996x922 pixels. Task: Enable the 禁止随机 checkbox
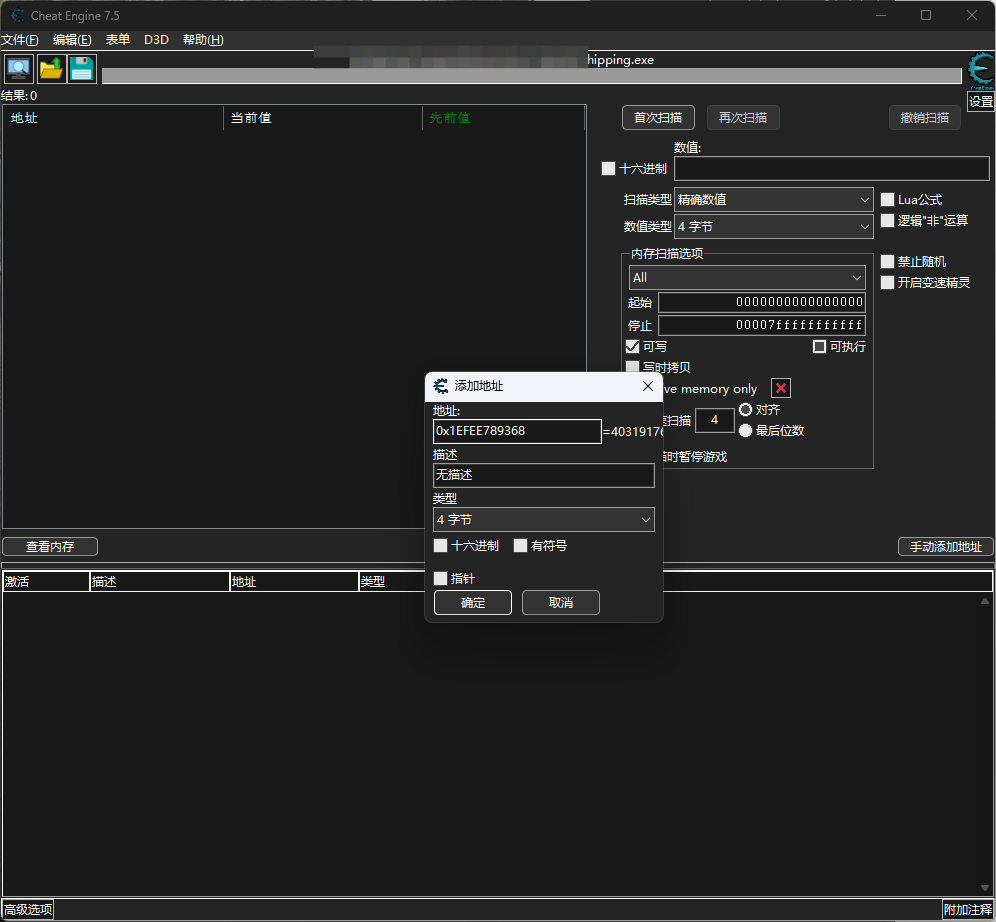(x=887, y=262)
